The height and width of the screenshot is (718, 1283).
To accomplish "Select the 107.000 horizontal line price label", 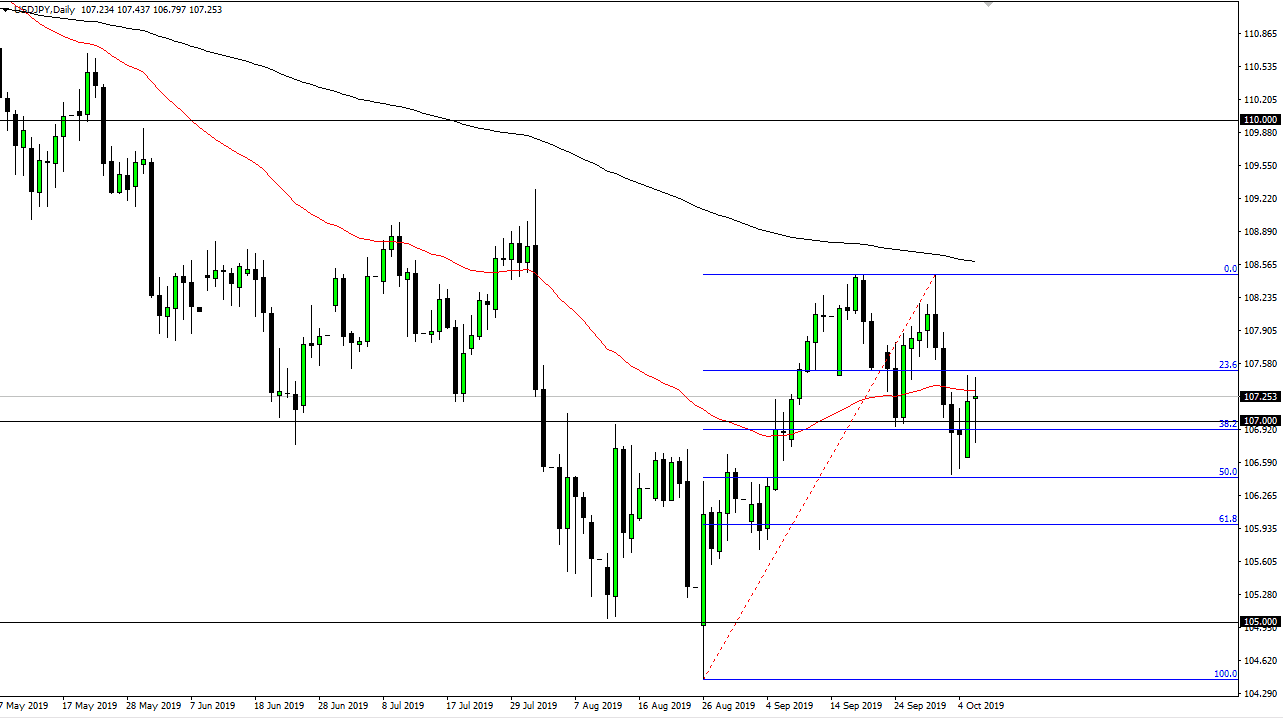I will [1261, 421].
